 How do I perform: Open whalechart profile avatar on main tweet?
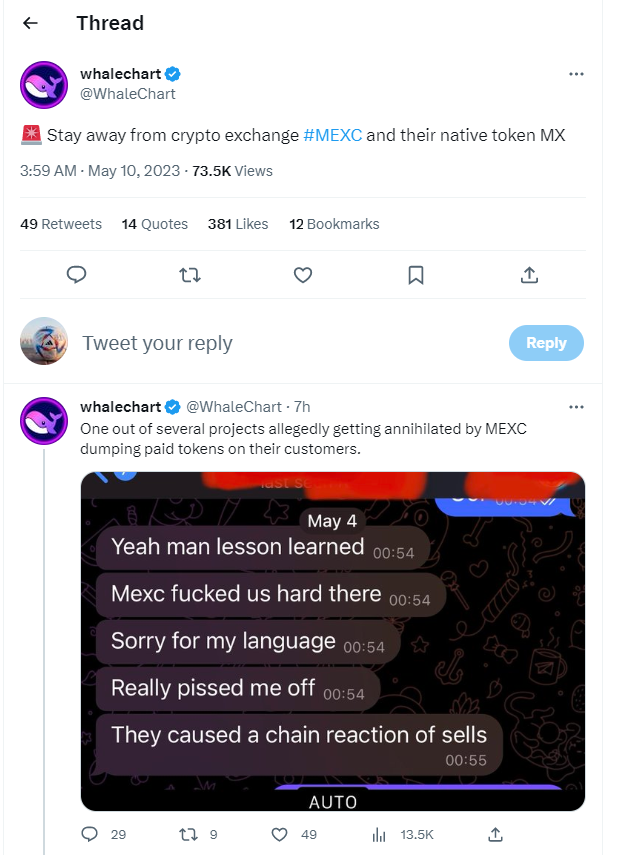click(44, 84)
